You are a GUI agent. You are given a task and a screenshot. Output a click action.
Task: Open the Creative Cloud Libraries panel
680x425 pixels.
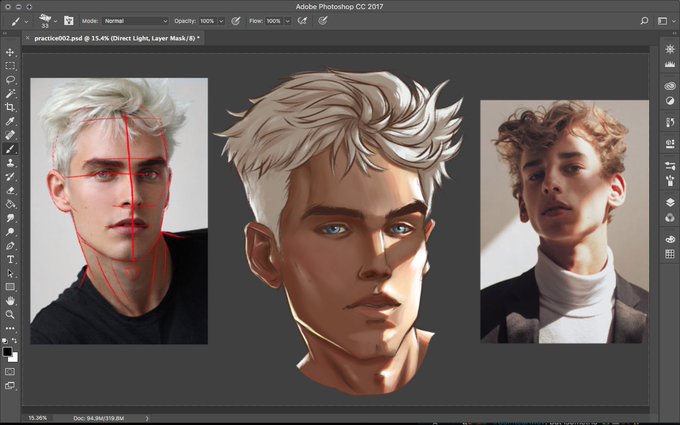670,86
